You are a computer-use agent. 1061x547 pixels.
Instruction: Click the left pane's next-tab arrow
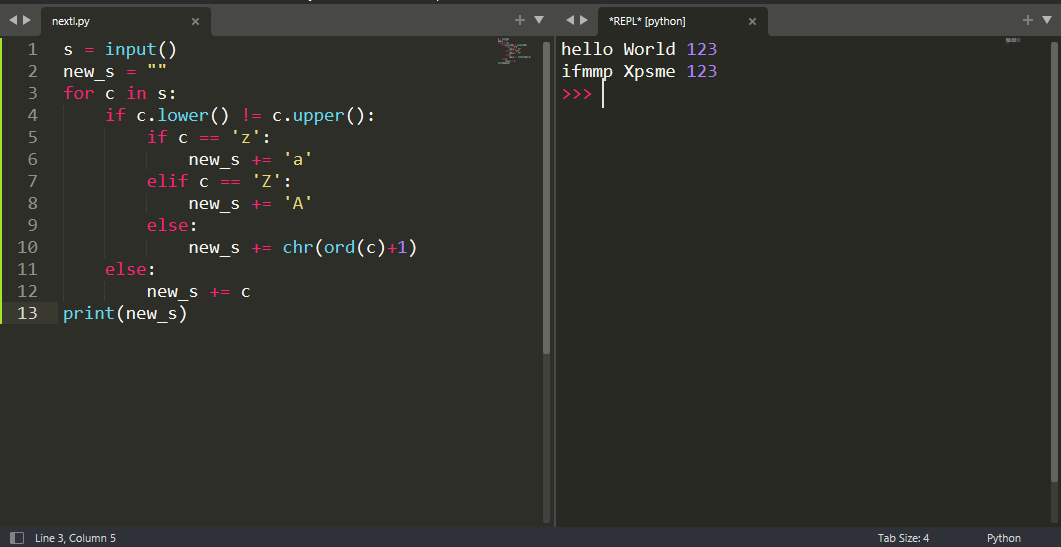tap(27, 20)
